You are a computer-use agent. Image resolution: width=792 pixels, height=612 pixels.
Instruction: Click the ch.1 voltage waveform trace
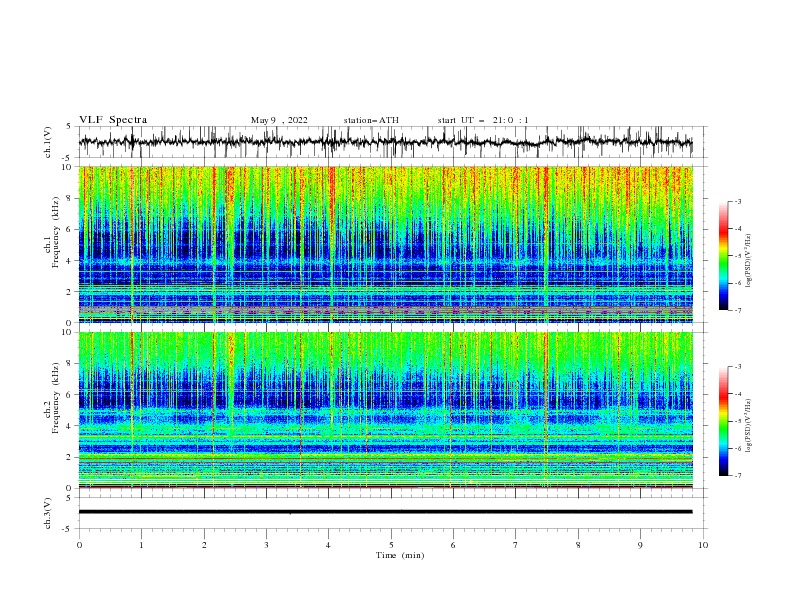385,142
